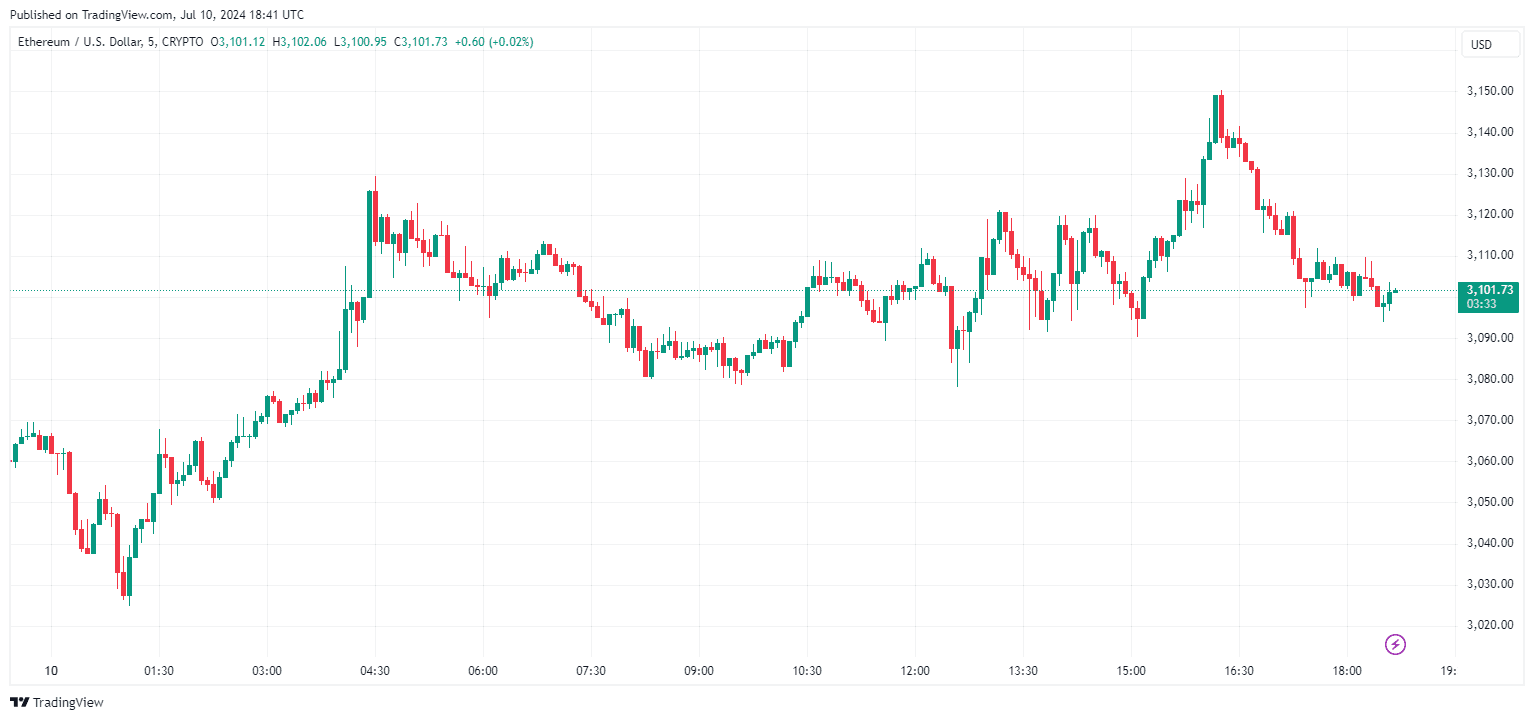The height and width of the screenshot is (720, 1534).
Task: Click the 3,150.00 price axis label
Action: click(1488, 91)
